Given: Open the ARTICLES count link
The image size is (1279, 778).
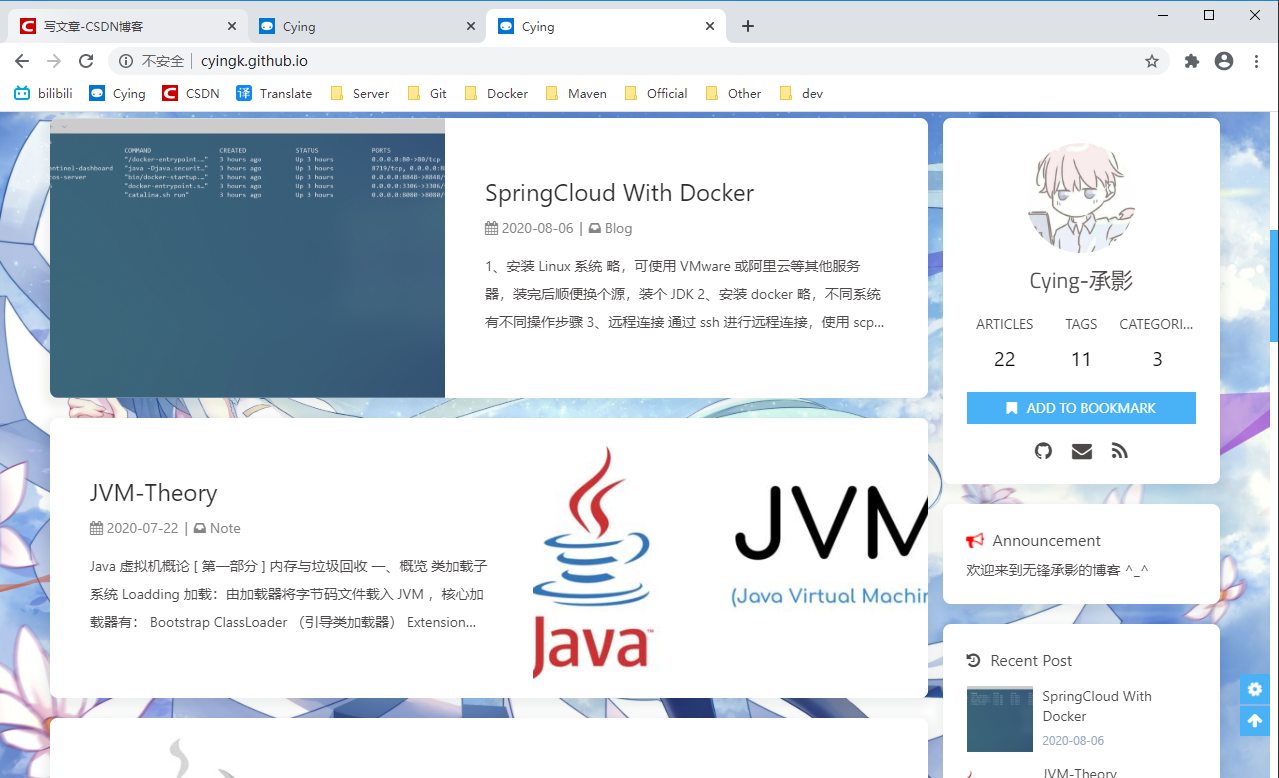Looking at the screenshot, I should point(1005,343).
